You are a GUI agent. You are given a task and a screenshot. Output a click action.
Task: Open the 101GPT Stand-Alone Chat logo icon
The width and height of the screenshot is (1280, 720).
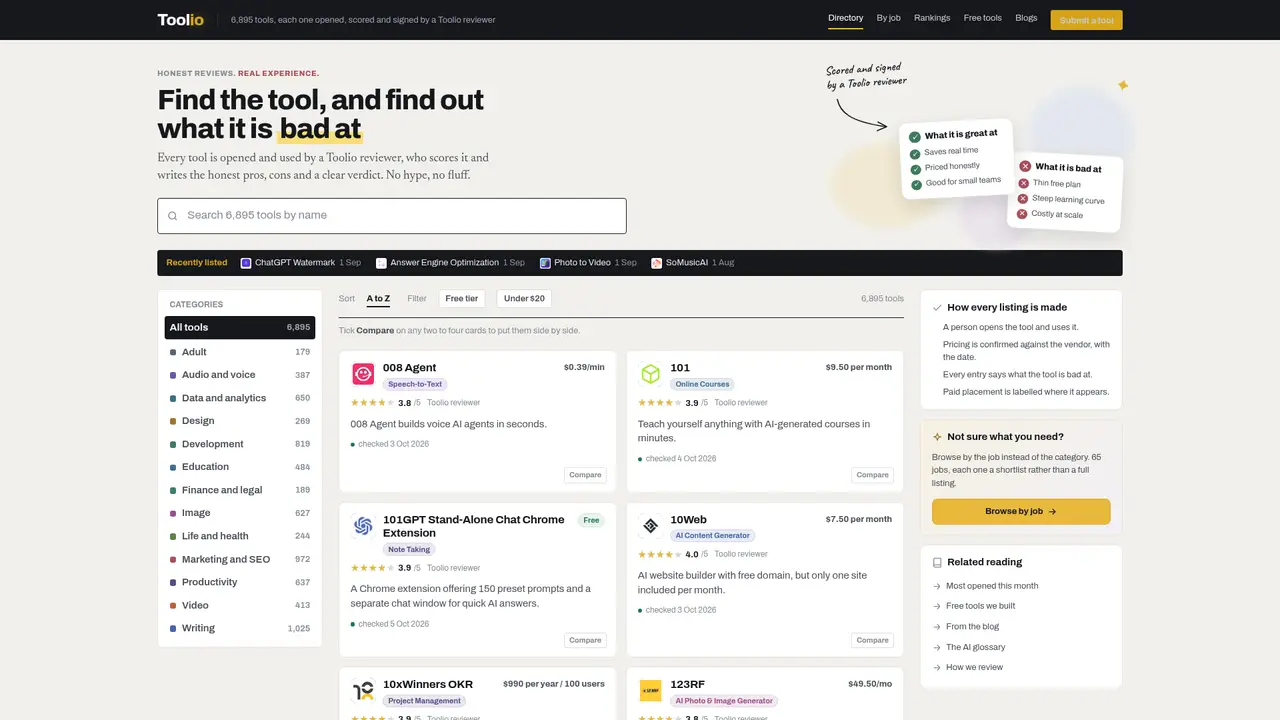363,526
